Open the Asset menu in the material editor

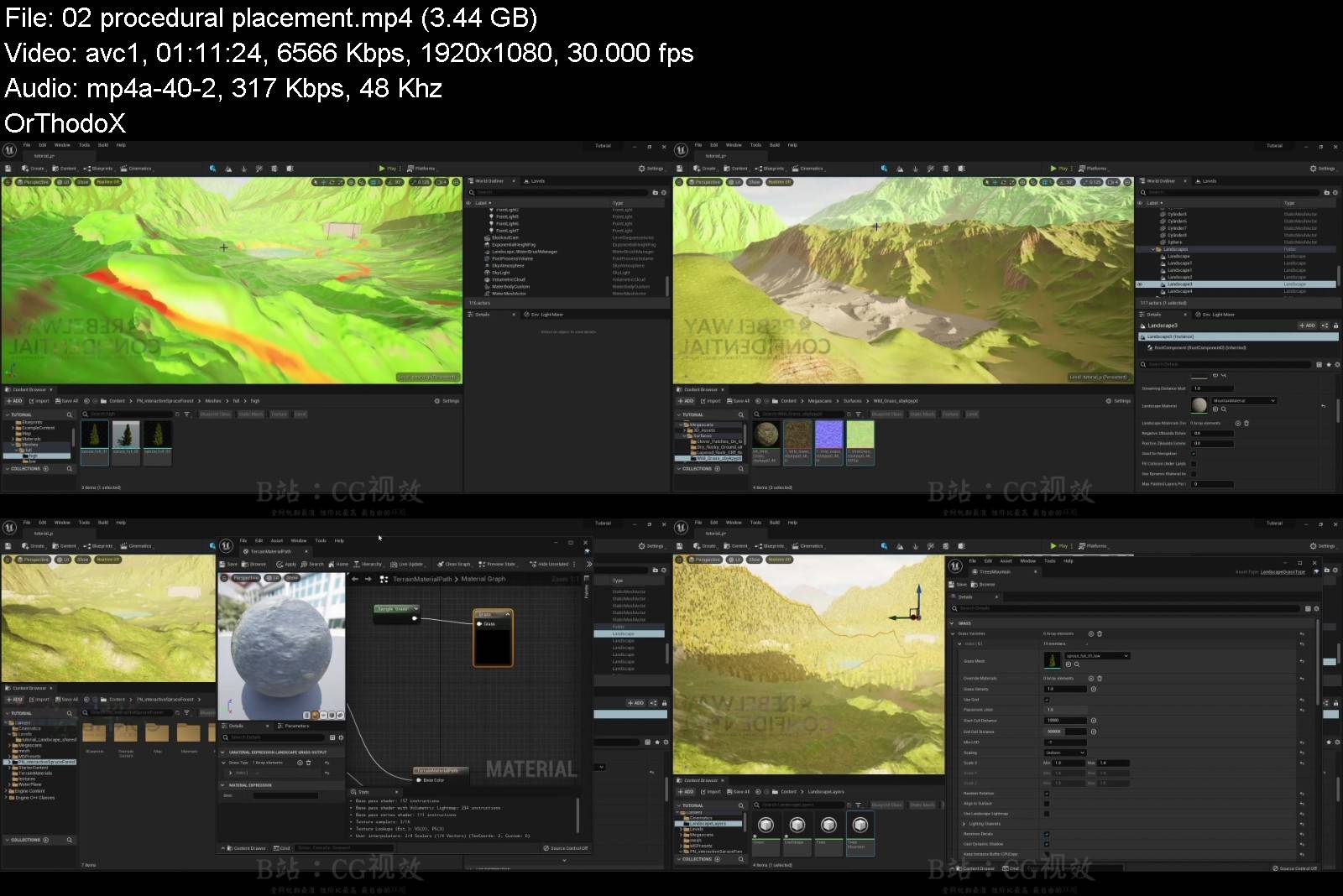[277, 541]
